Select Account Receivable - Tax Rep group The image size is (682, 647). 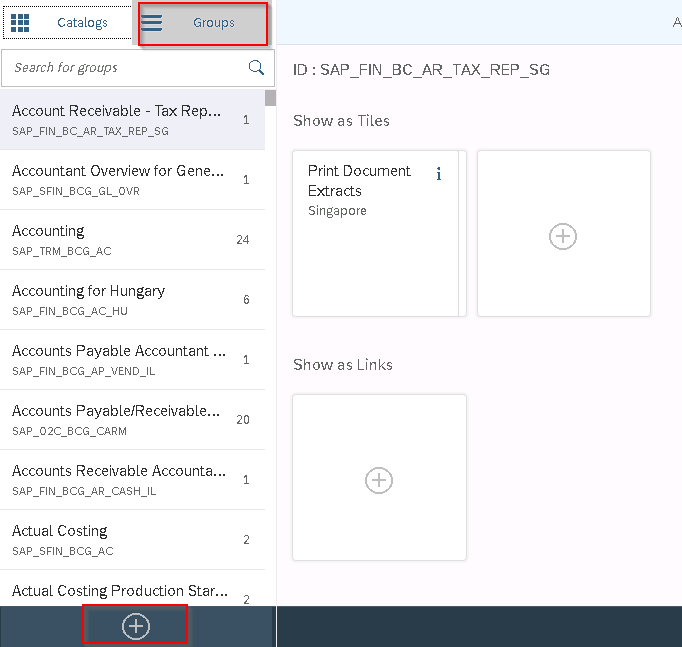click(117, 119)
